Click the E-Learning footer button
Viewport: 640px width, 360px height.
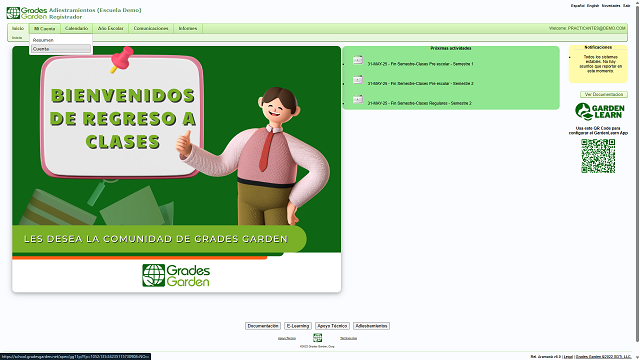click(298, 326)
